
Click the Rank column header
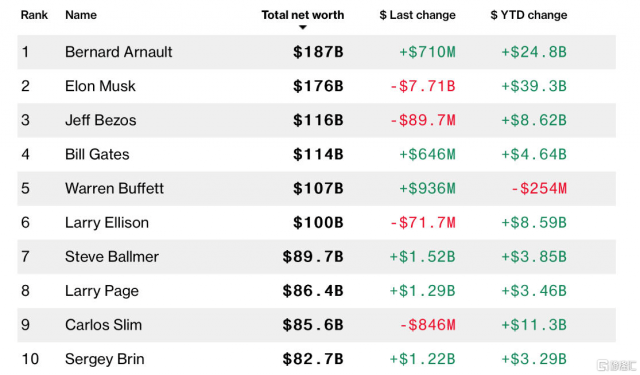[34, 15]
